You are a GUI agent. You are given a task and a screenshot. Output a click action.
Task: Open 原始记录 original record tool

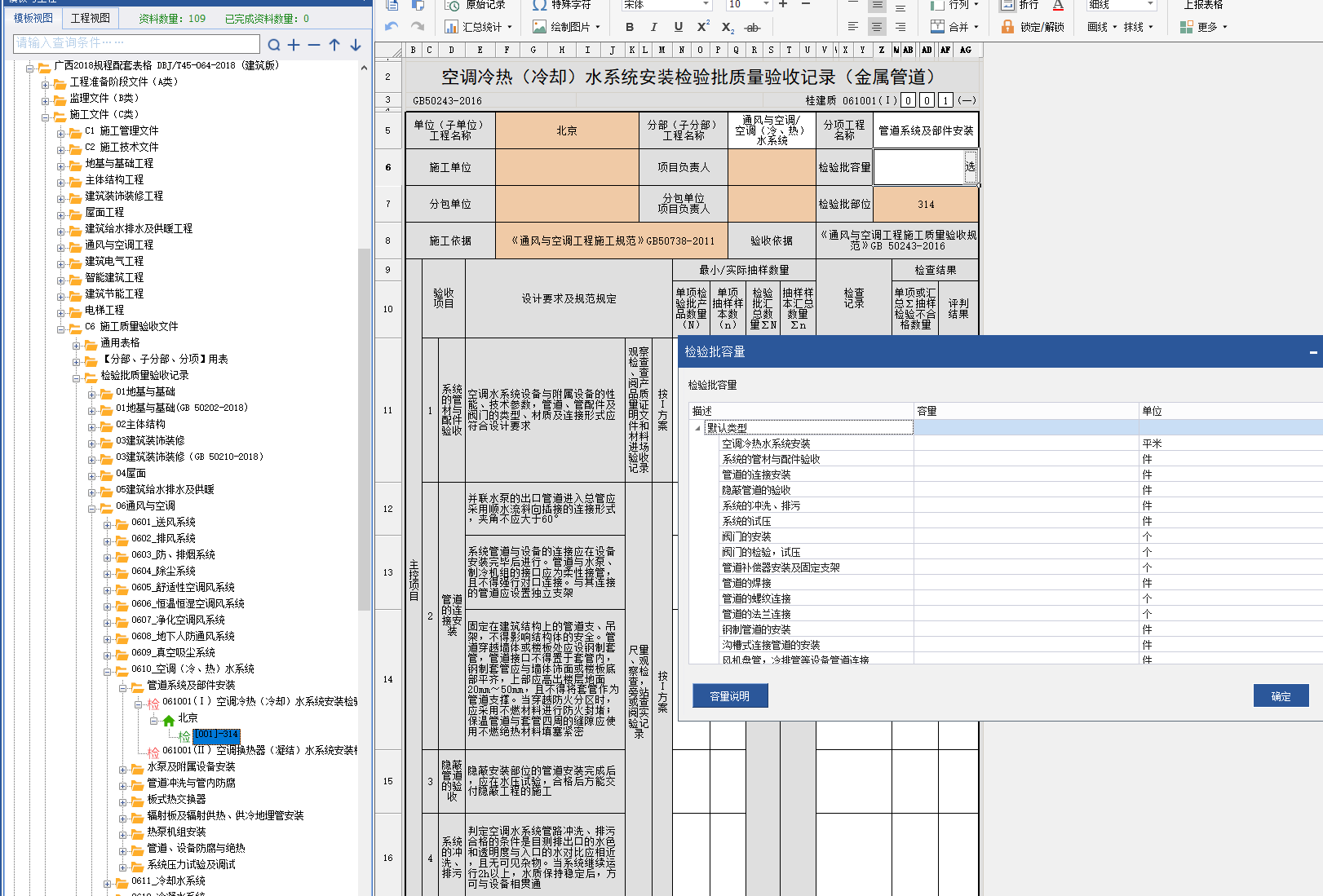[475, 5]
